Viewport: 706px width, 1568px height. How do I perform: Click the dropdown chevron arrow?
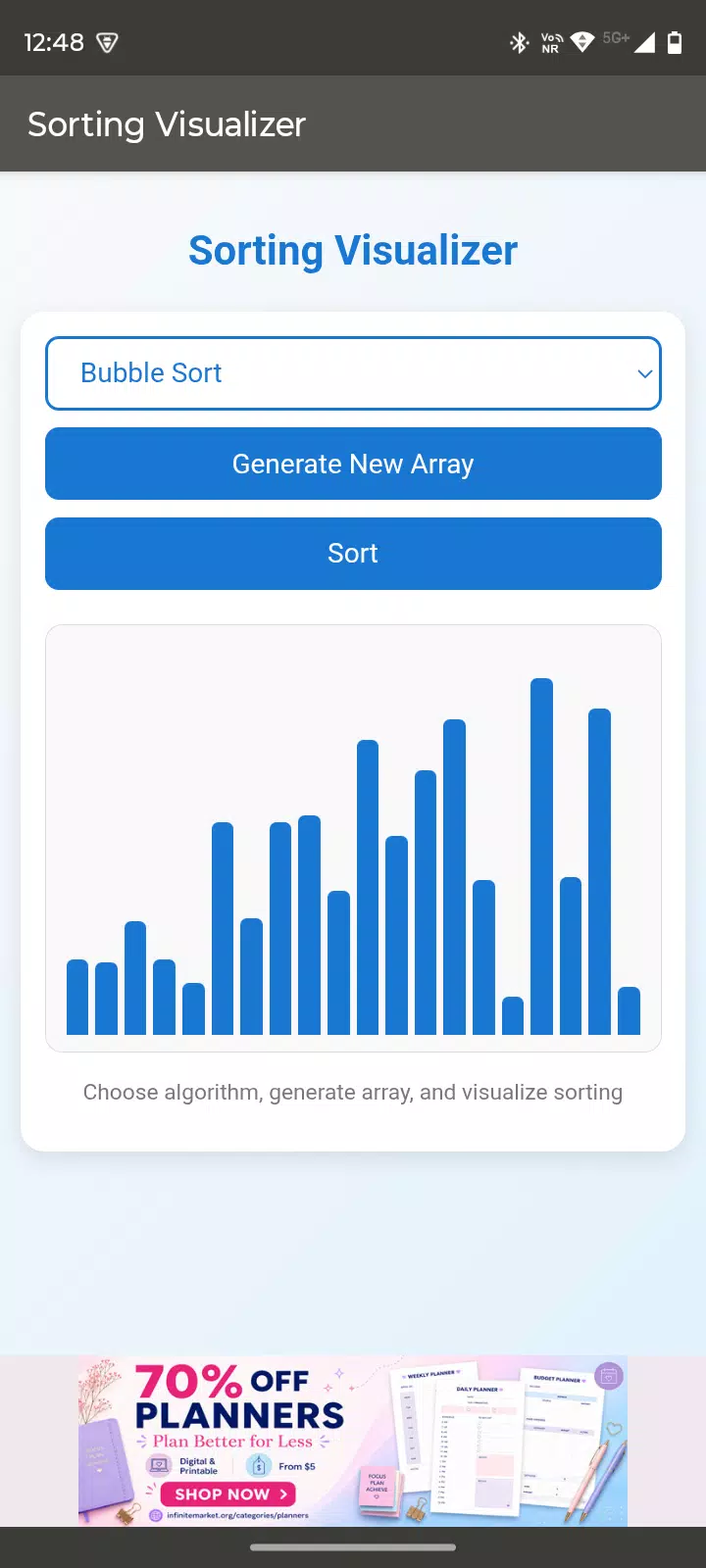(644, 373)
